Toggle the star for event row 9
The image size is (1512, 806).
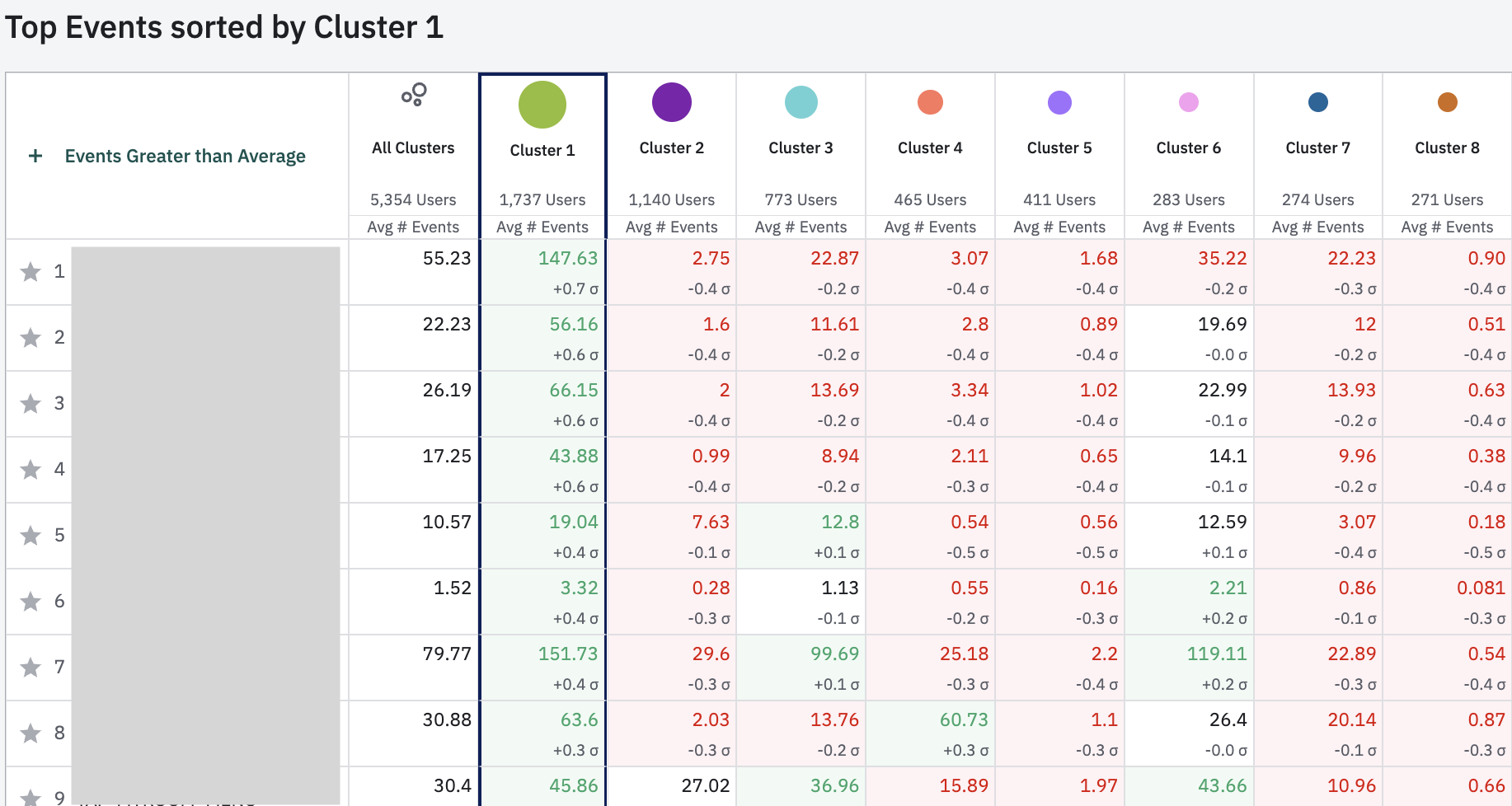(x=31, y=798)
